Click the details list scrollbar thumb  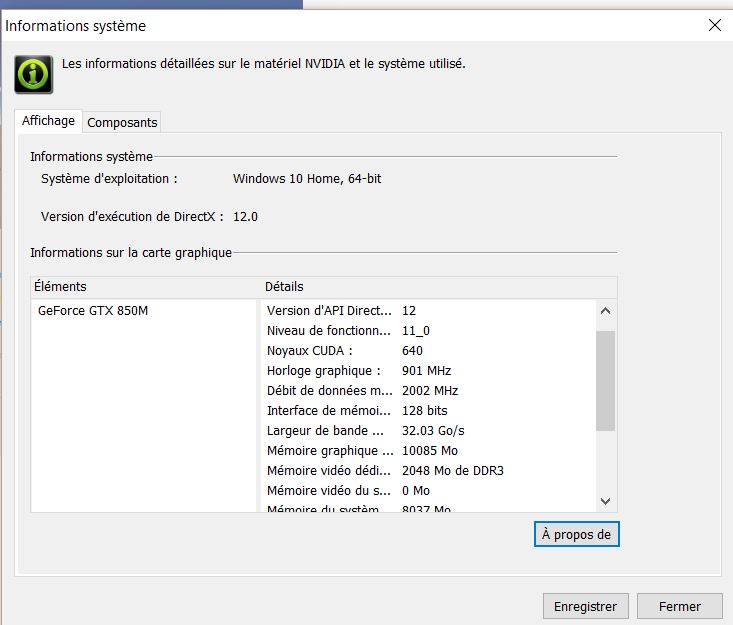[605, 381]
